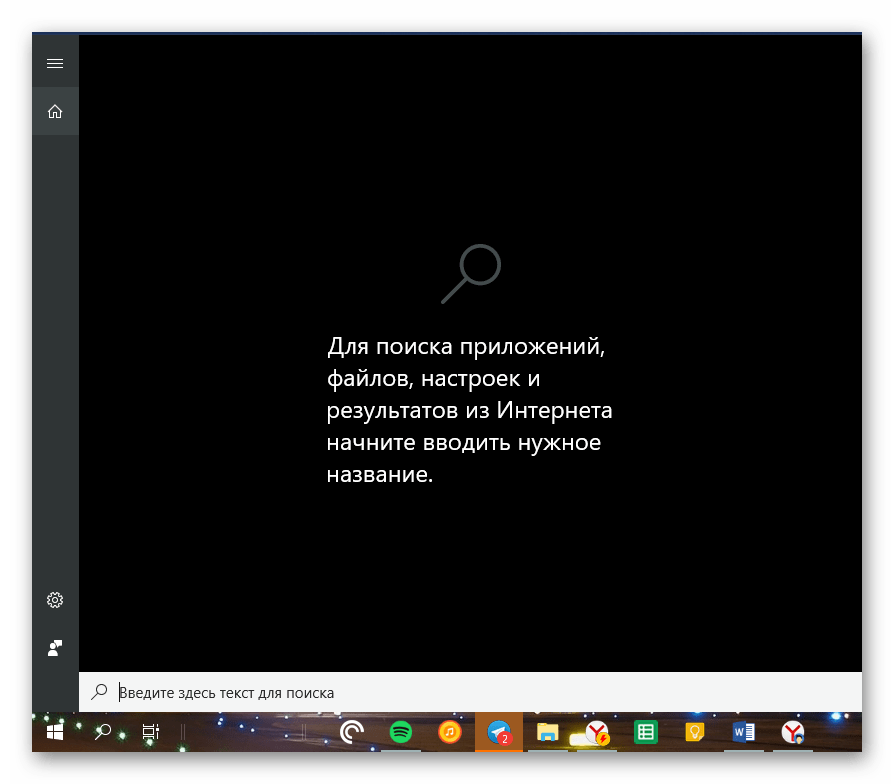894x784 pixels.
Task: Expand the hamburger menu in search panel
Action: [55, 64]
